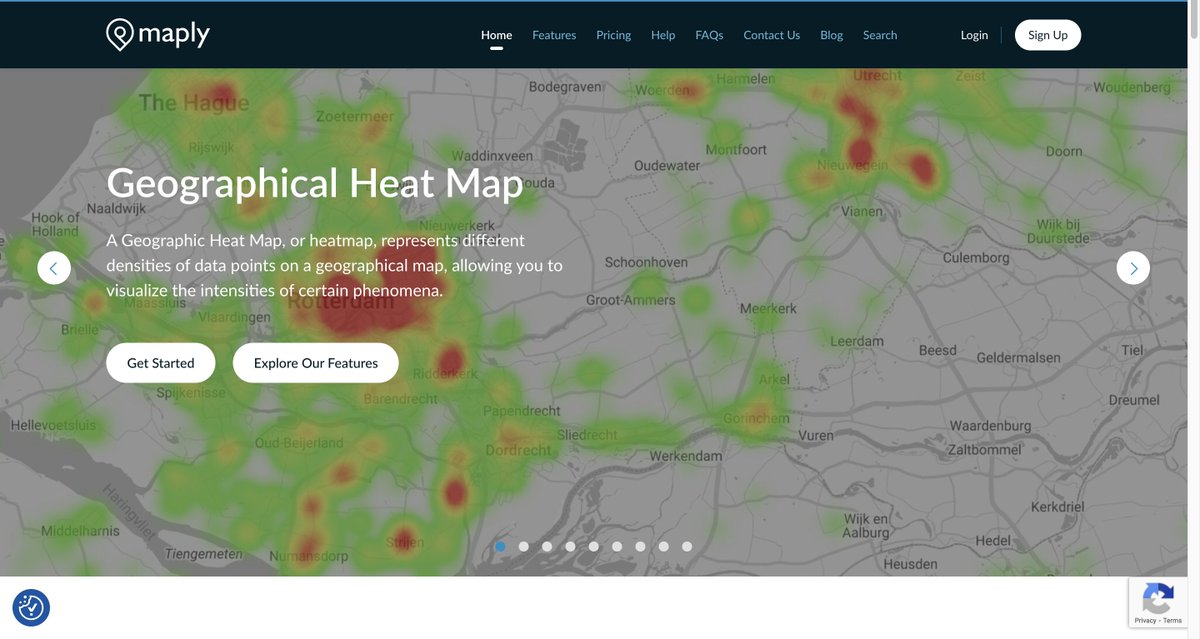Open the cookie preferences icon

point(31,607)
